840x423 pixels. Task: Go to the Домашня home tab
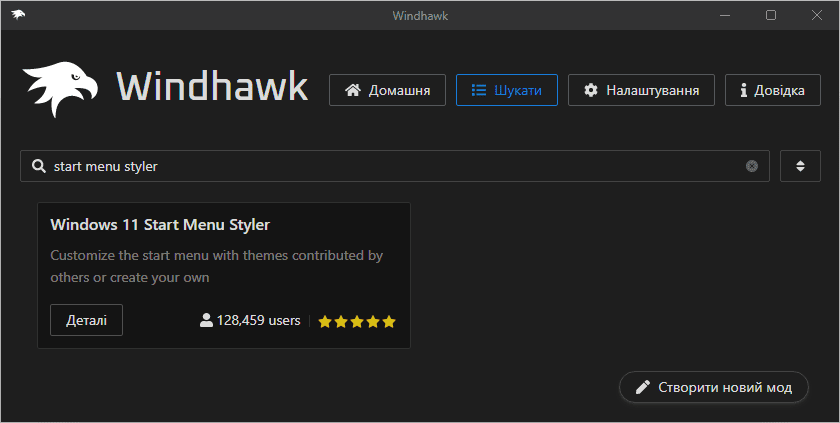coord(387,90)
